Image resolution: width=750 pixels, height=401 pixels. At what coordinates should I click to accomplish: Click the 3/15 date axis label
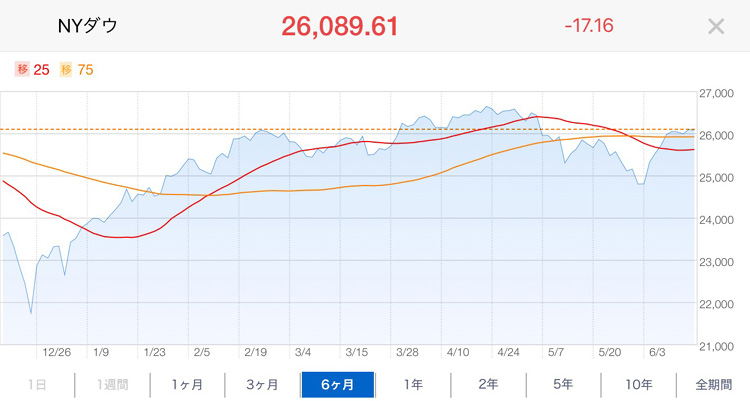coord(357,353)
